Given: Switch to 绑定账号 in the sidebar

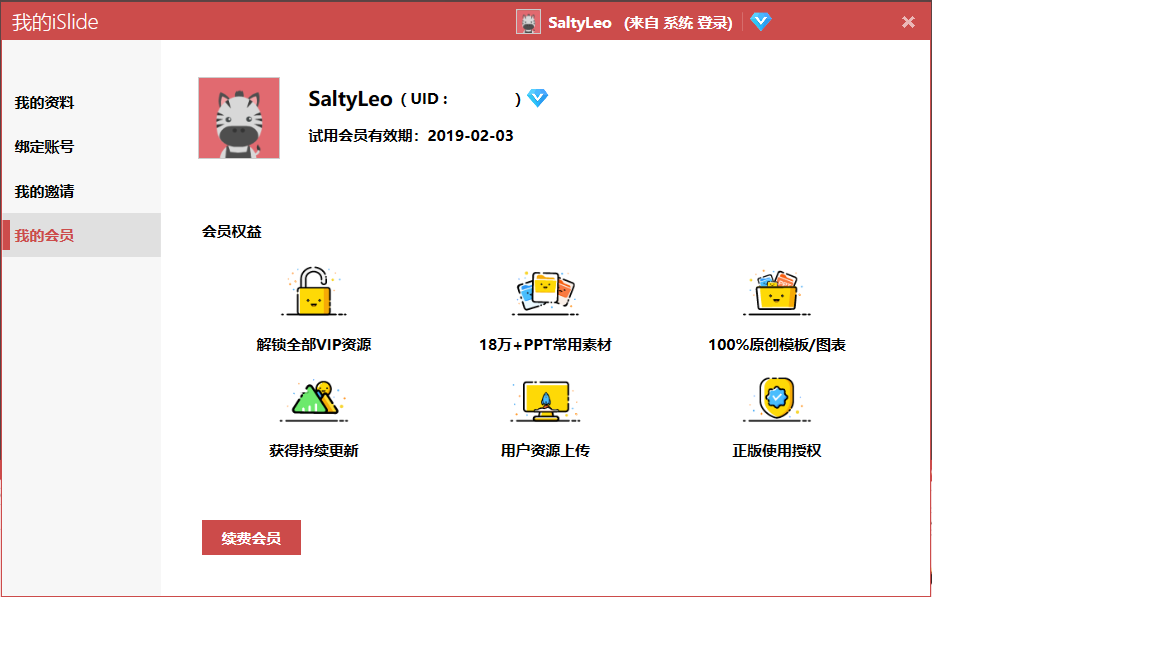Looking at the screenshot, I should coord(44,147).
